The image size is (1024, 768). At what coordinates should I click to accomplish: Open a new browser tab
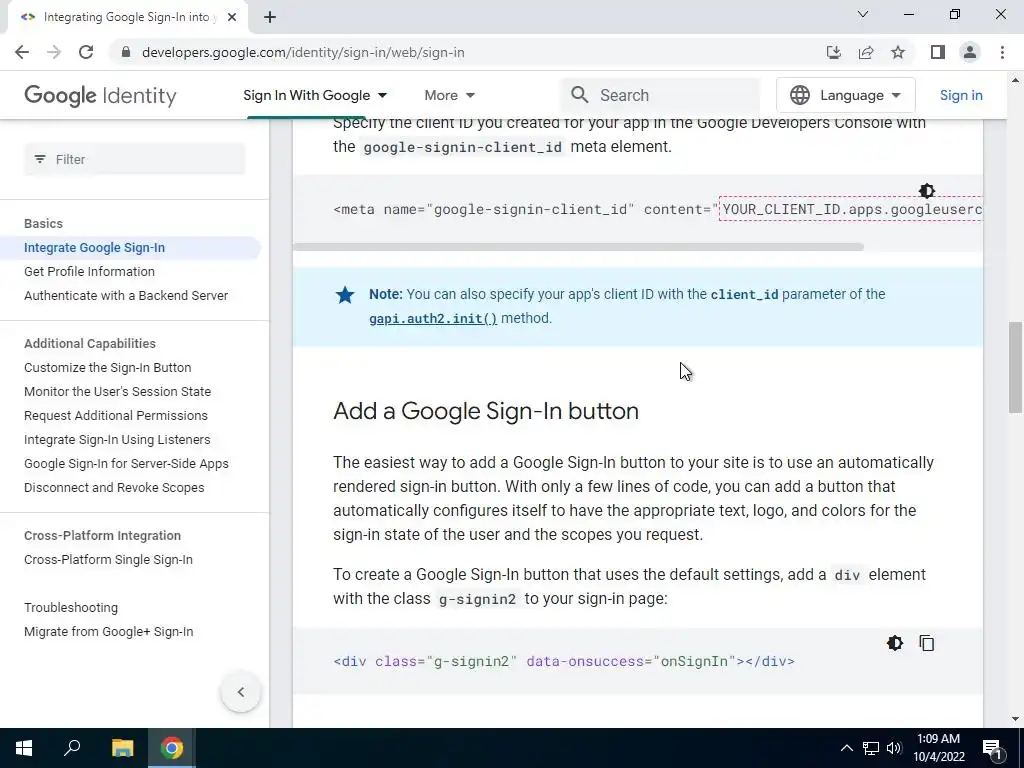(270, 17)
